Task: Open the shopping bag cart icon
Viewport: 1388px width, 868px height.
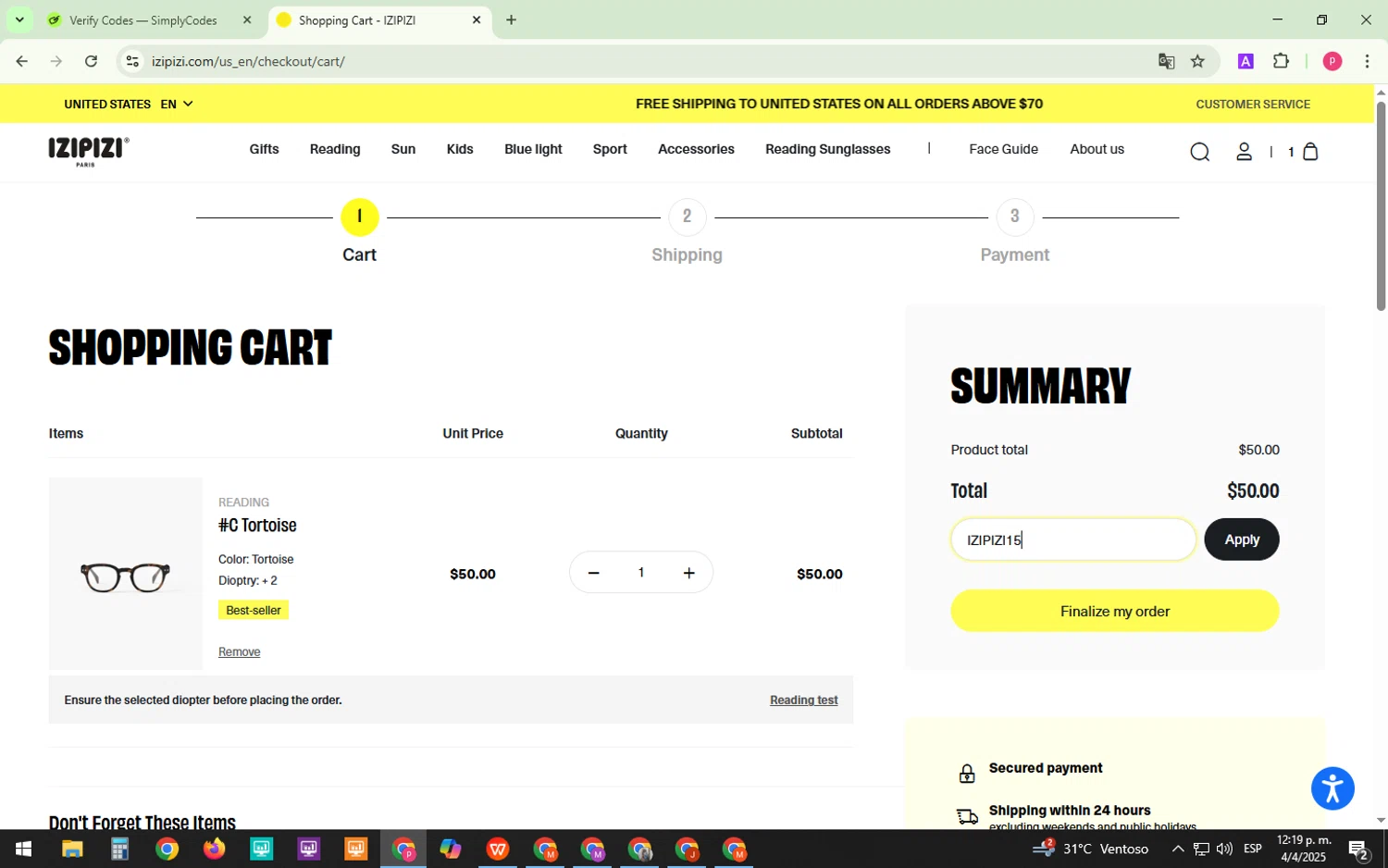Action: click(1309, 151)
